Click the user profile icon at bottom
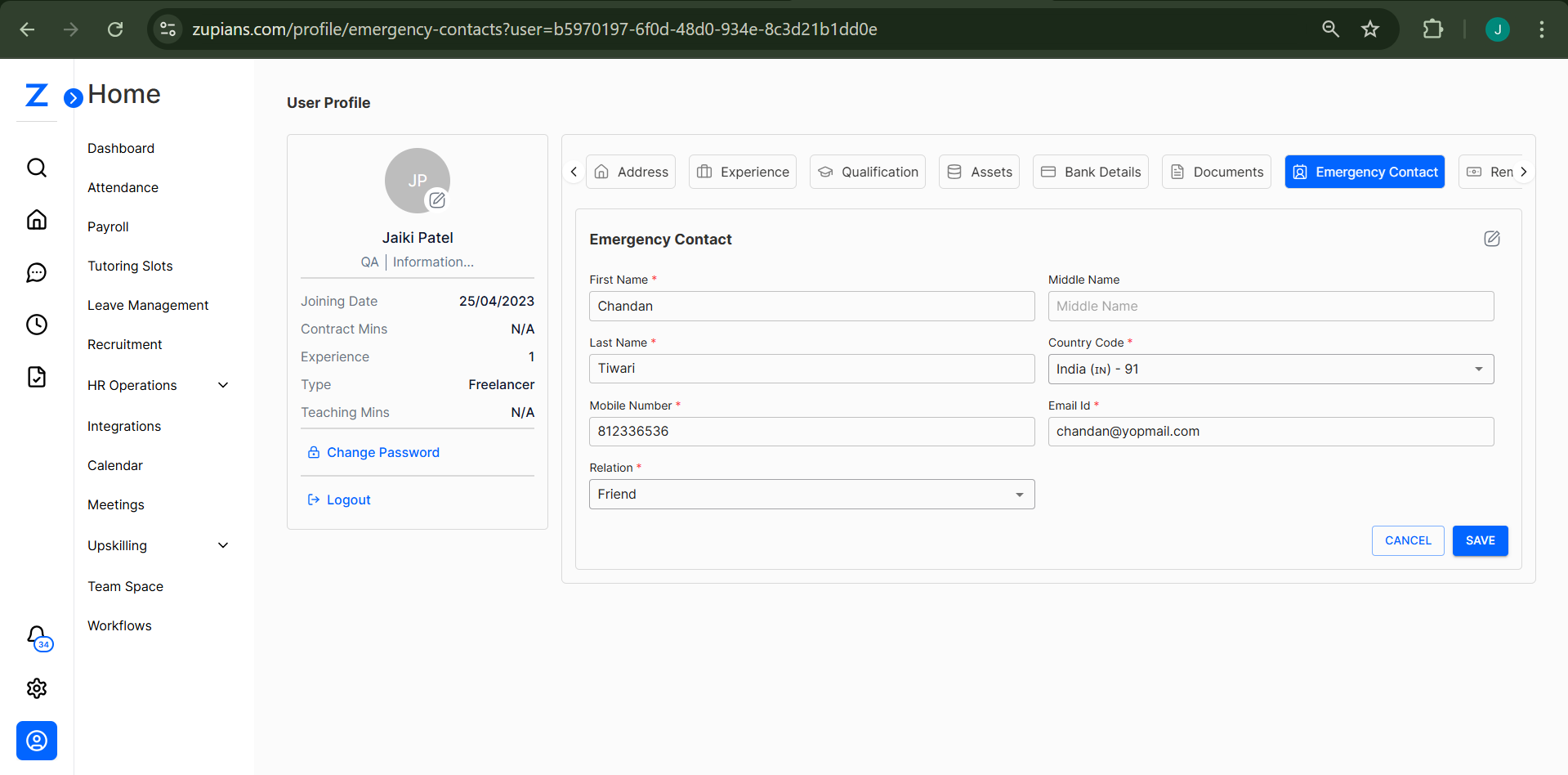The width and height of the screenshot is (1568, 775). coord(37,741)
